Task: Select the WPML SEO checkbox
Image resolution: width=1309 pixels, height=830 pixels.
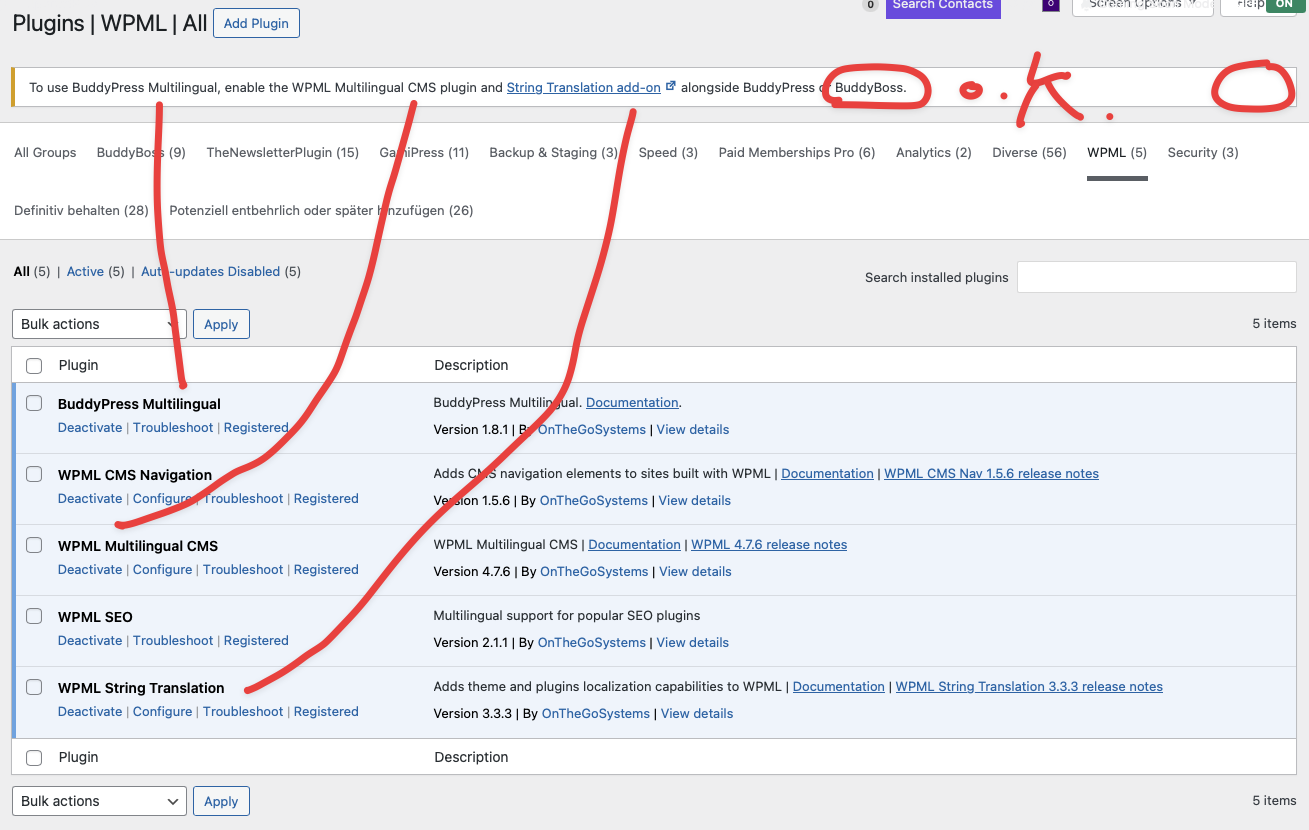Action: coord(34,616)
